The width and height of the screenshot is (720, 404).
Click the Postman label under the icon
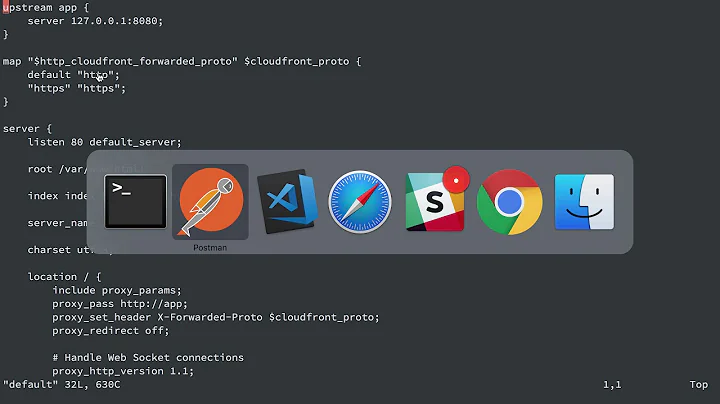pos(210,246)
